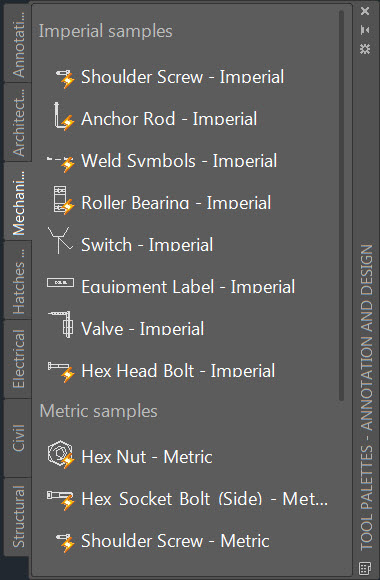Open the Architectural palette tab
The width and height of the screenshot is (380, 580).
[x=18, y=123]
